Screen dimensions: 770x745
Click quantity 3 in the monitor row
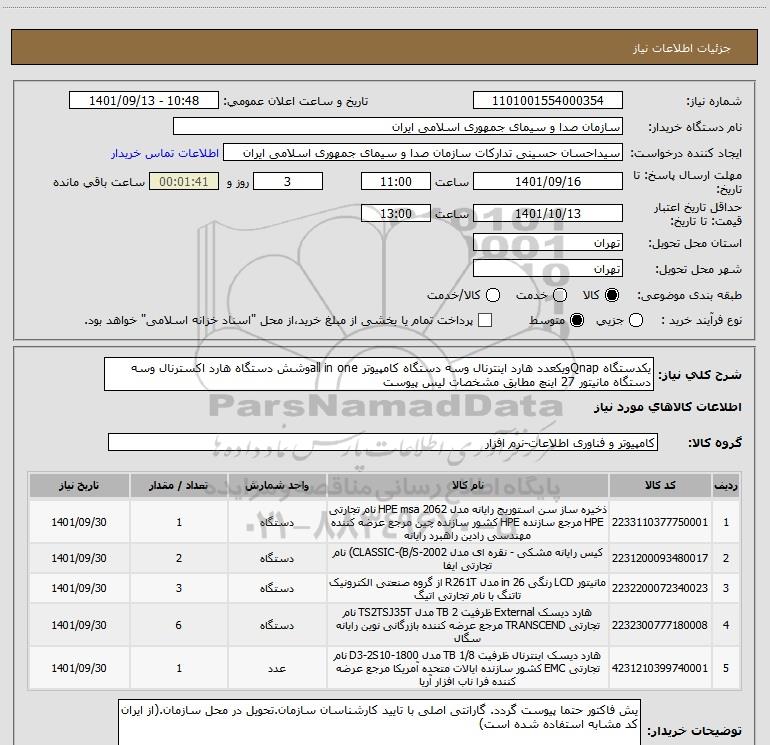(x=179, y=588)
